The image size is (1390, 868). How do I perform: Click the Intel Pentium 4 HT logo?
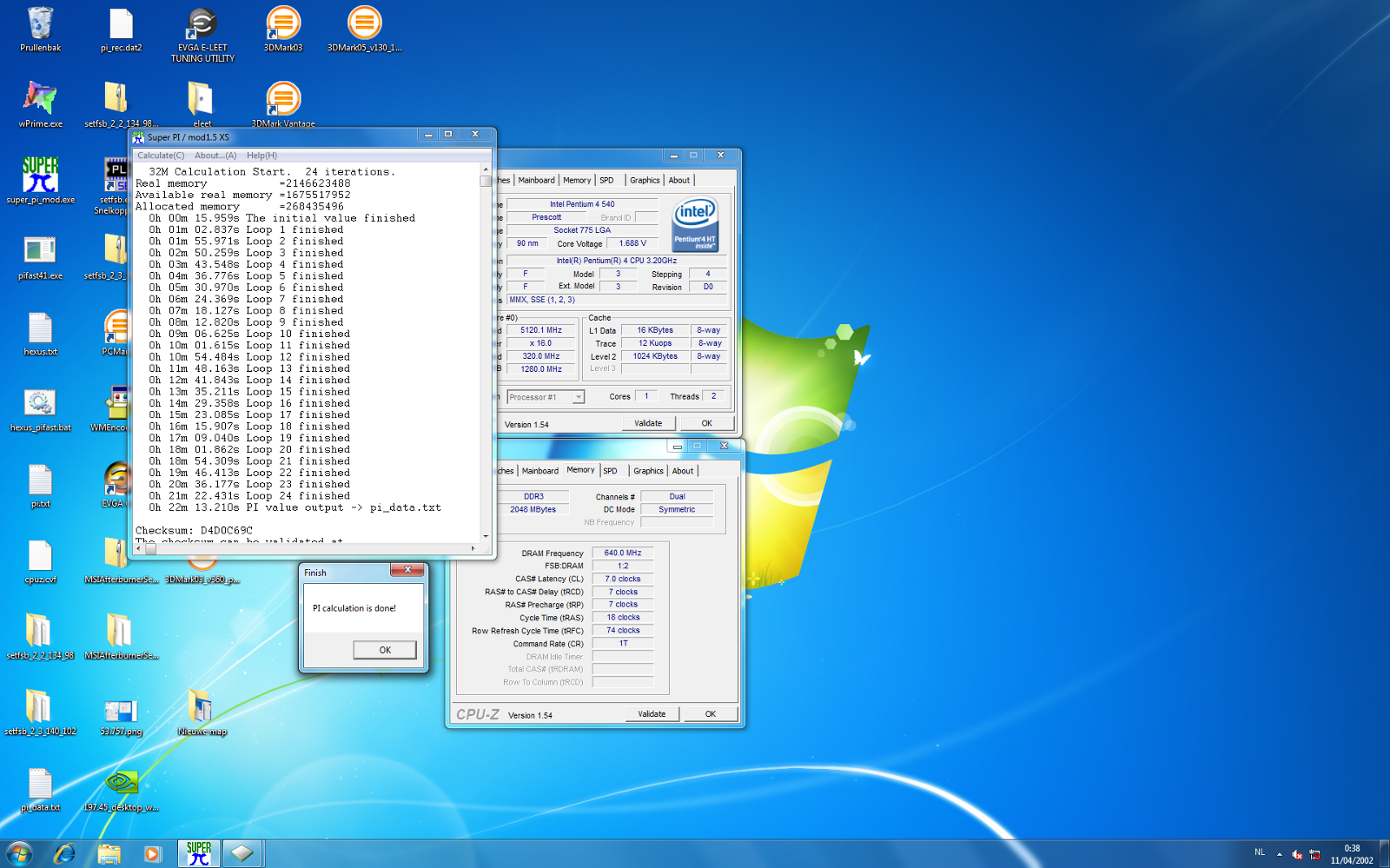point(695,224)
